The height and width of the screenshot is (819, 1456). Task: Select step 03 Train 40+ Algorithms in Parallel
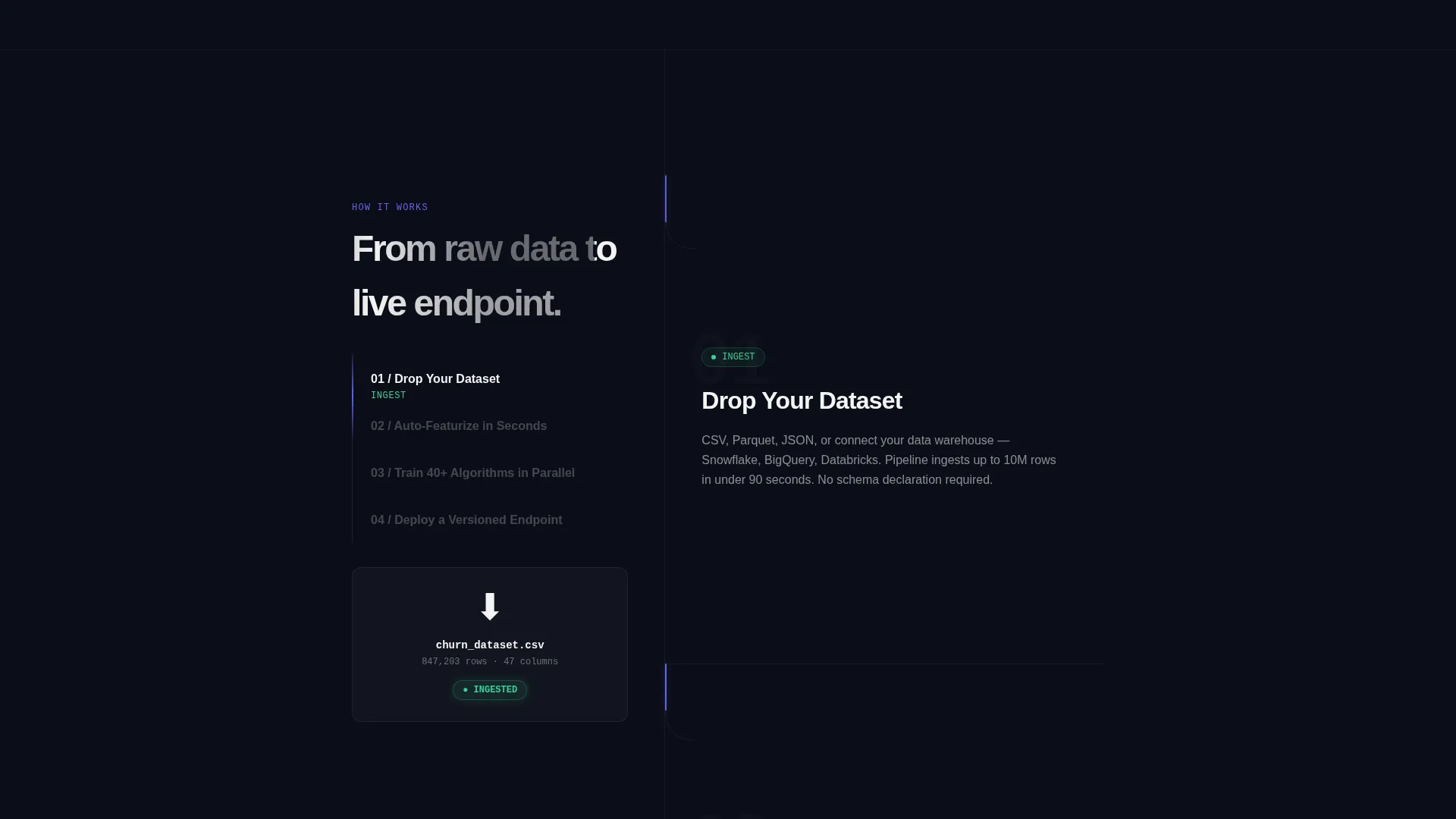coord(472,473)
